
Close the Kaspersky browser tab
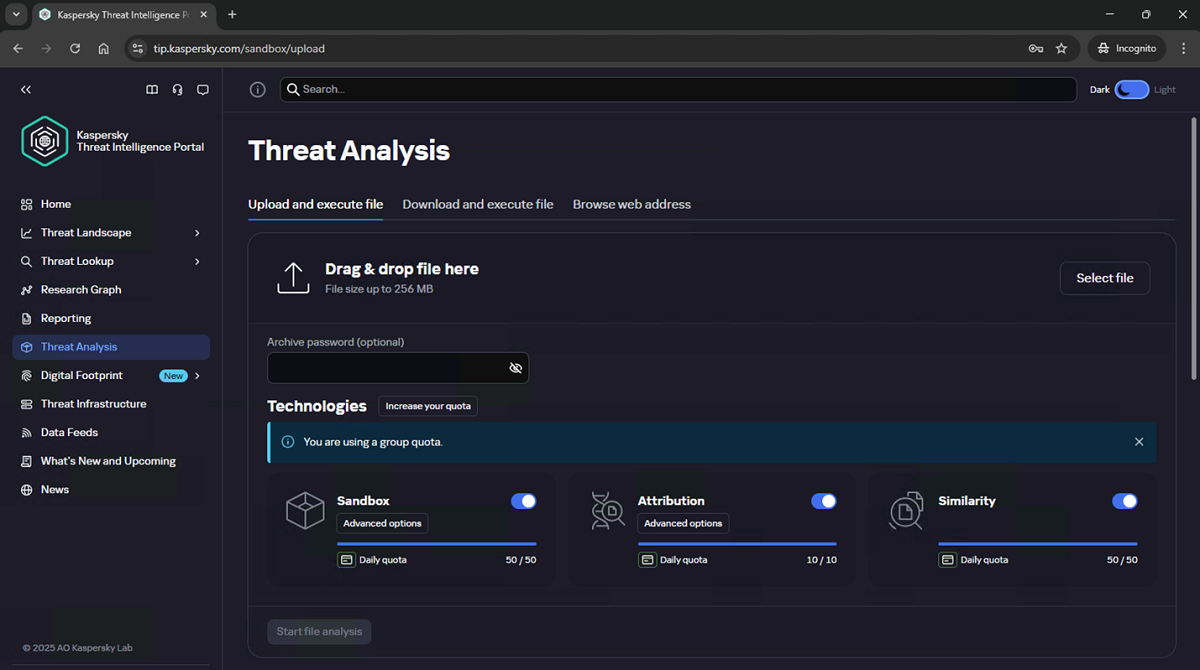click(x=204, y=15)
